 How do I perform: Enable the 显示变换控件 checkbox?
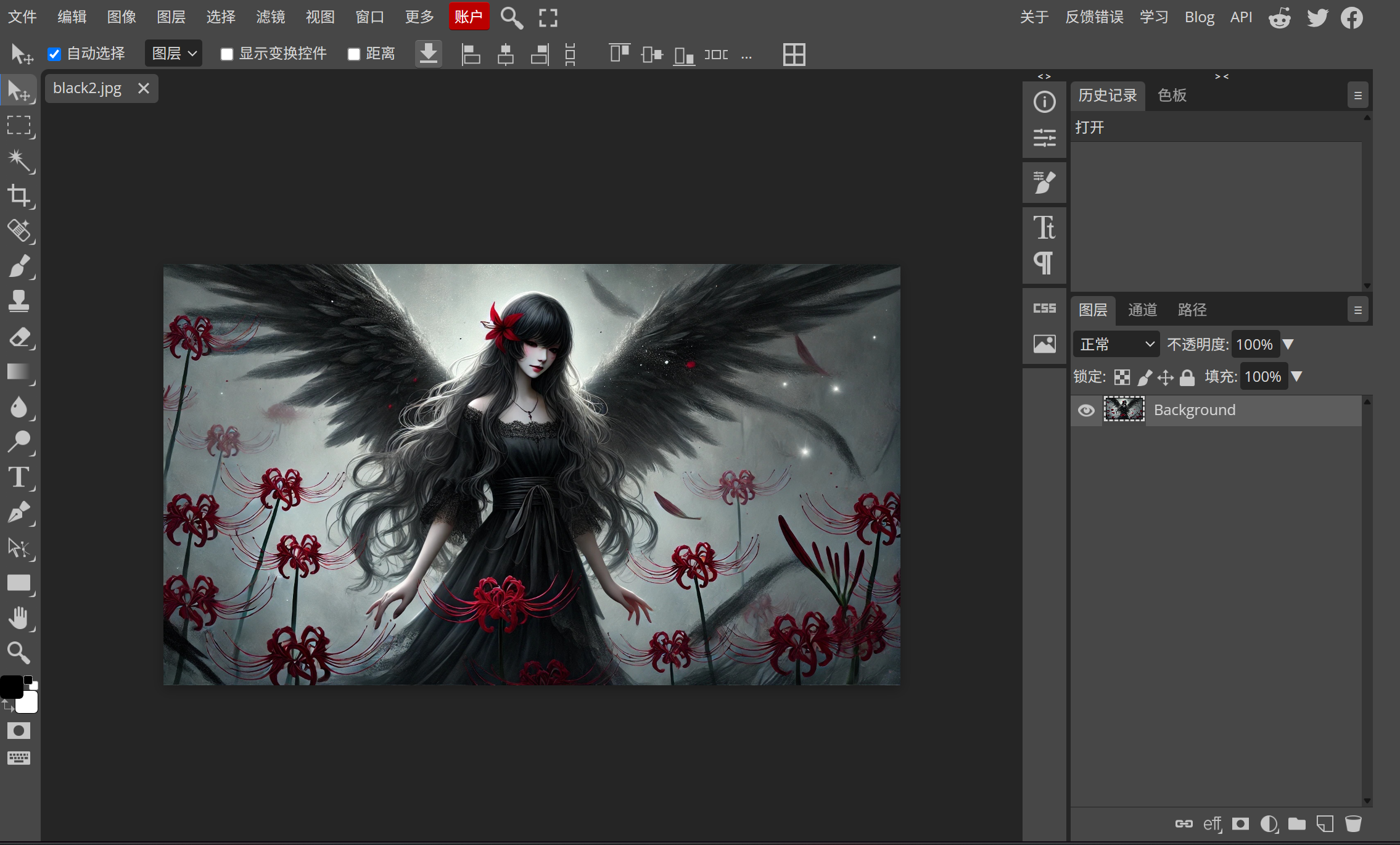[227, 54]
